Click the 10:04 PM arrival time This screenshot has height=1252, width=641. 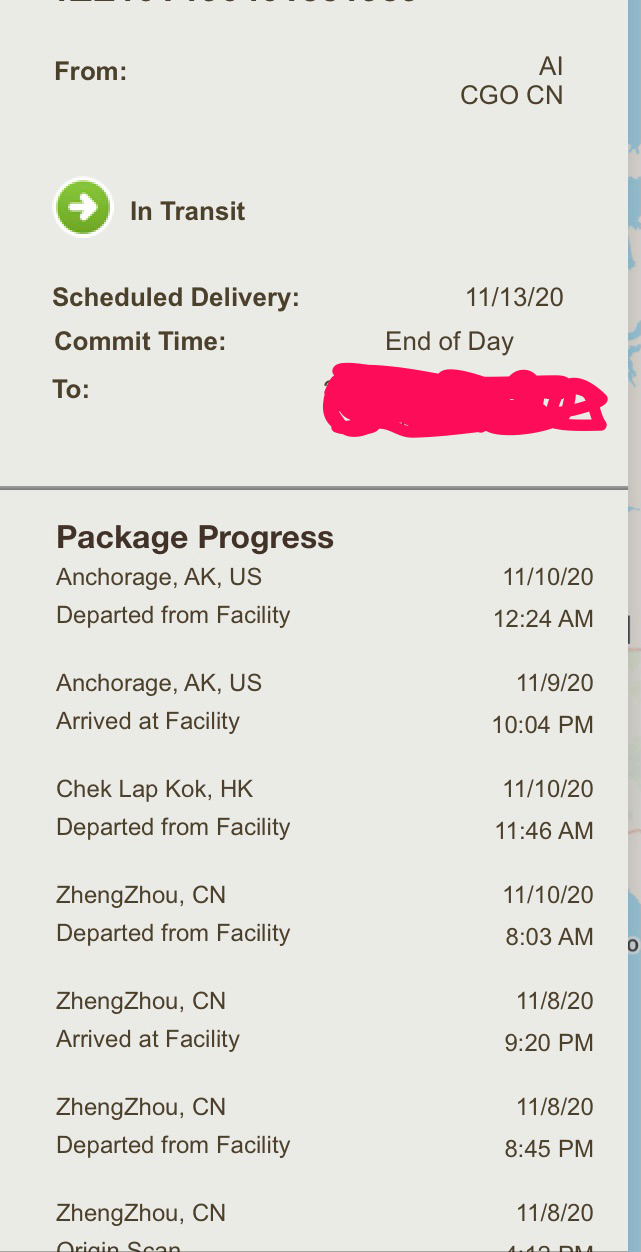(x=542, y=725)
